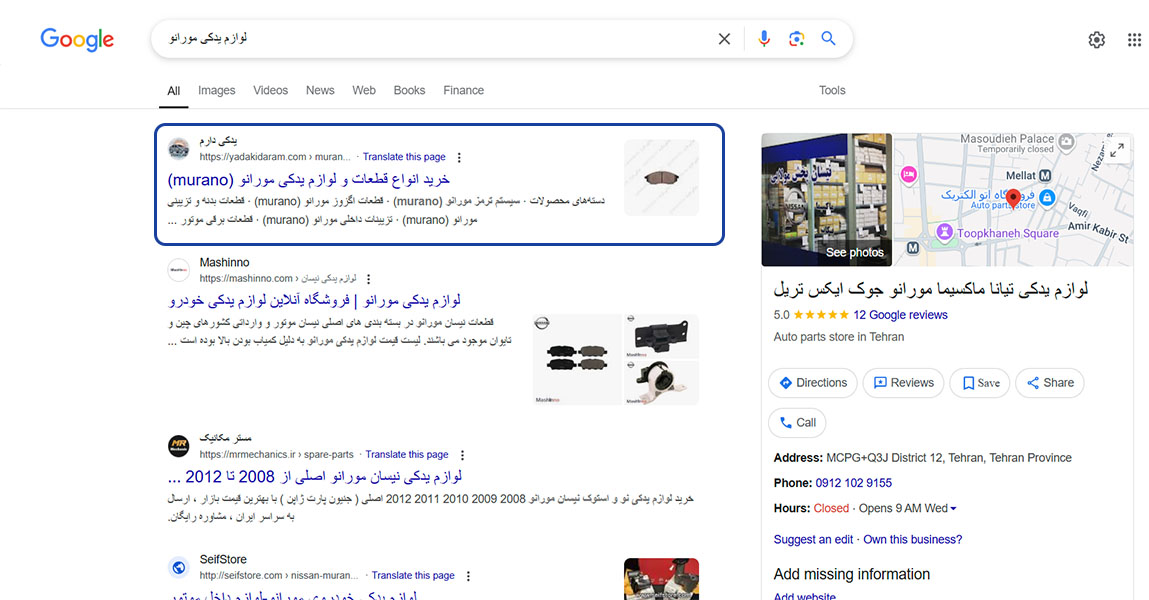Switch to the News tab
This screenshot has width=1149, height=600.
(320, 90)
